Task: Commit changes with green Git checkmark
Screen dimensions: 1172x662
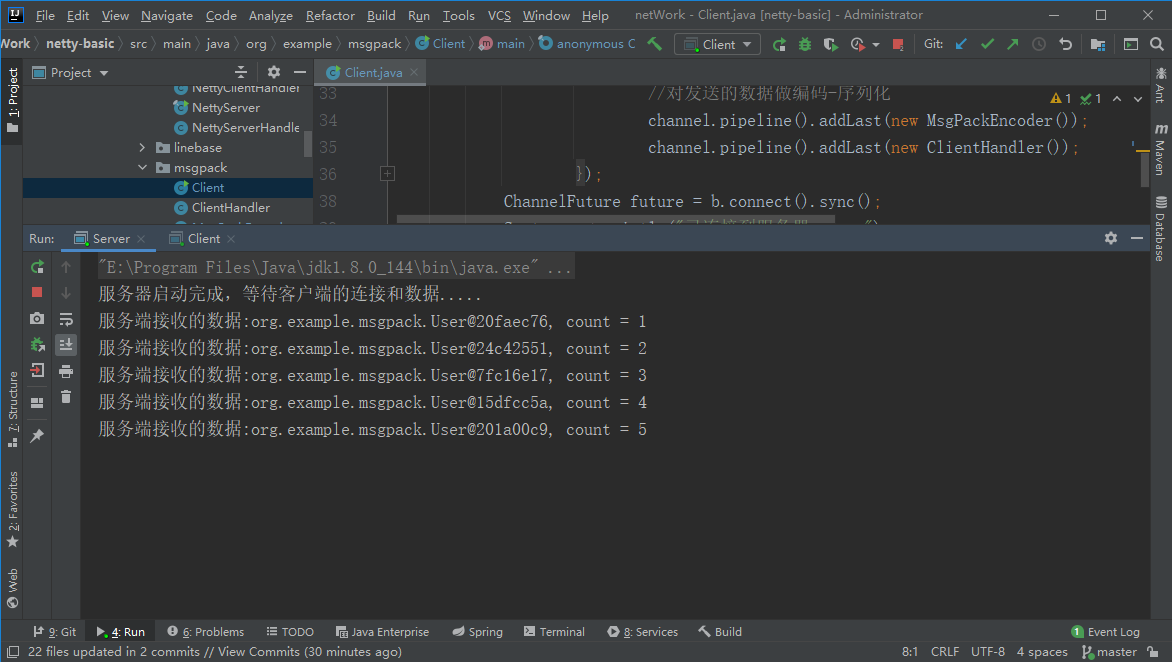Action: point(987,44)
